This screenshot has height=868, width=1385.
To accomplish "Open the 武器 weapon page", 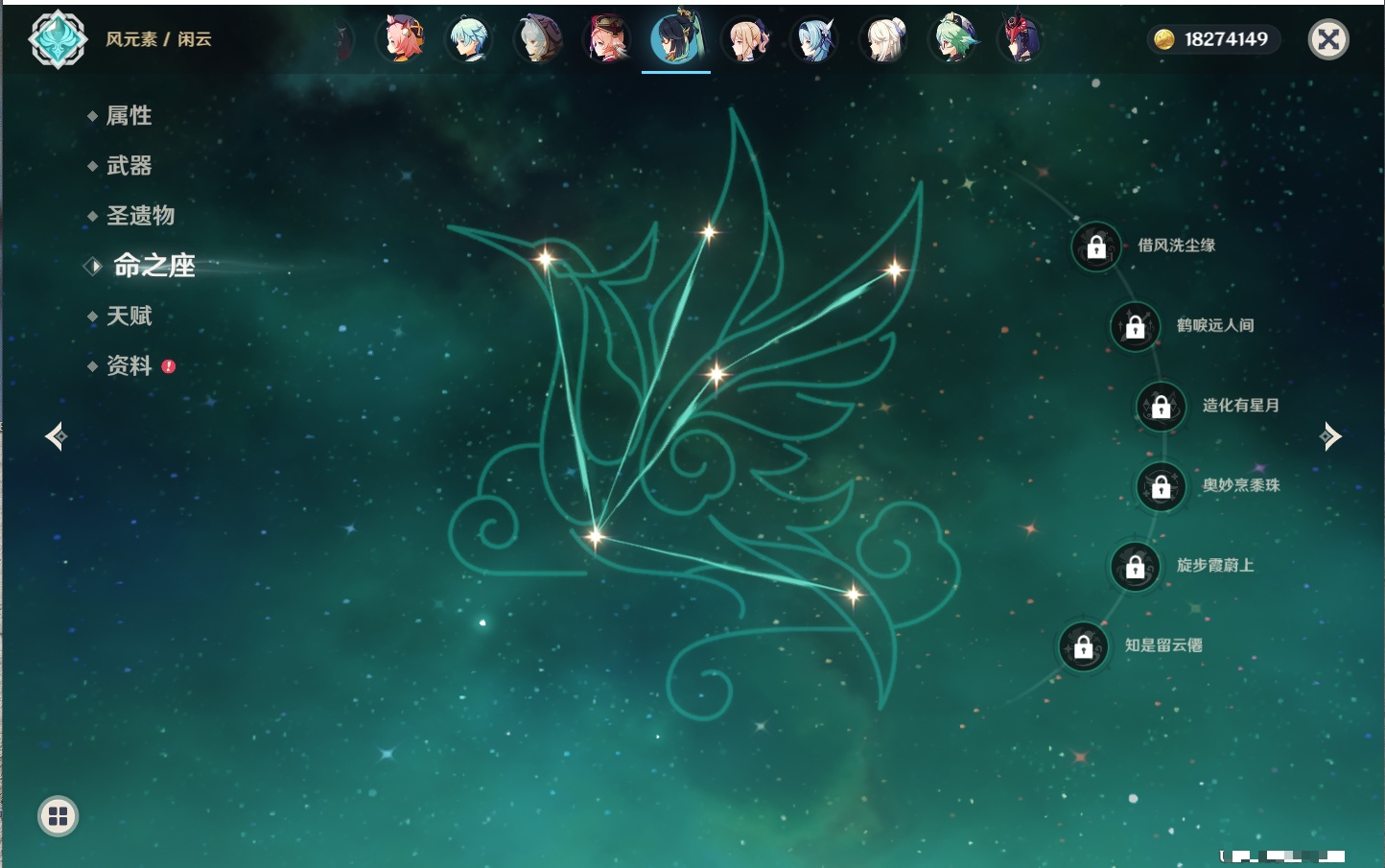I will pos(129,166).
